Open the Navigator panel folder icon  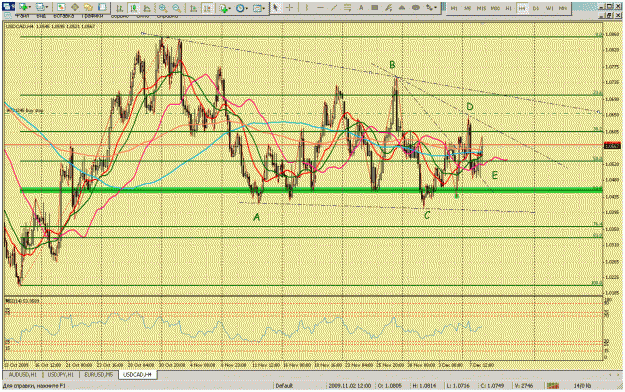click(x=88, y=7)
